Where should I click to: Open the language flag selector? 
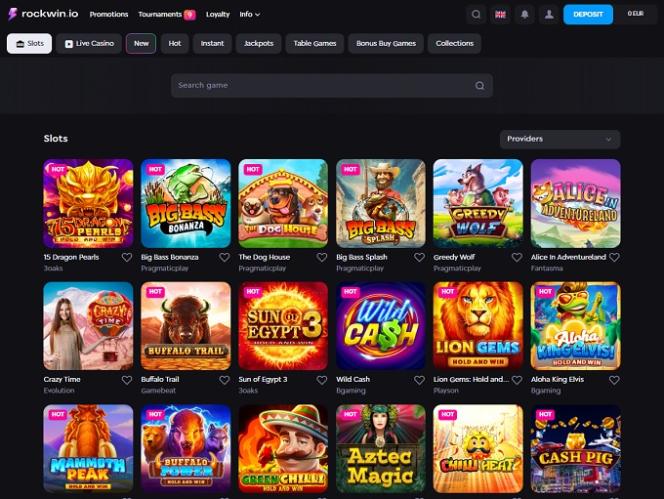[x=500, y=14]
